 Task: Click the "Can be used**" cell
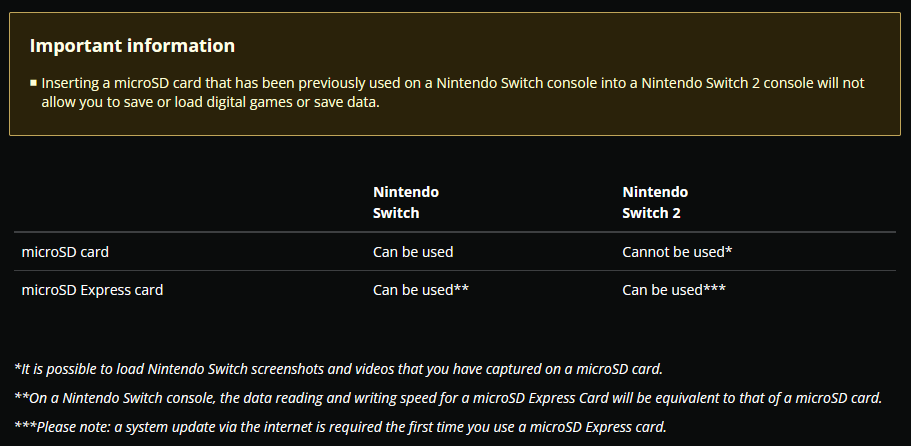tap(421, 290)
